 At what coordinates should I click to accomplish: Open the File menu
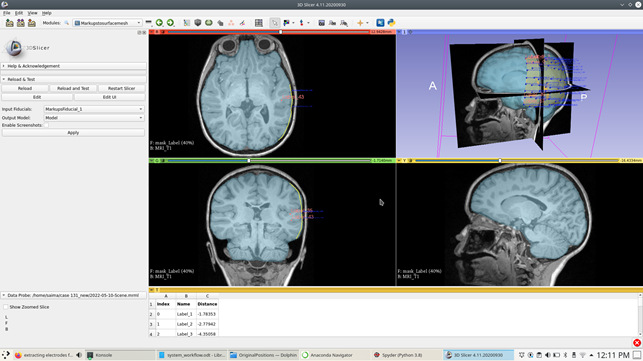tap(7, 13)
